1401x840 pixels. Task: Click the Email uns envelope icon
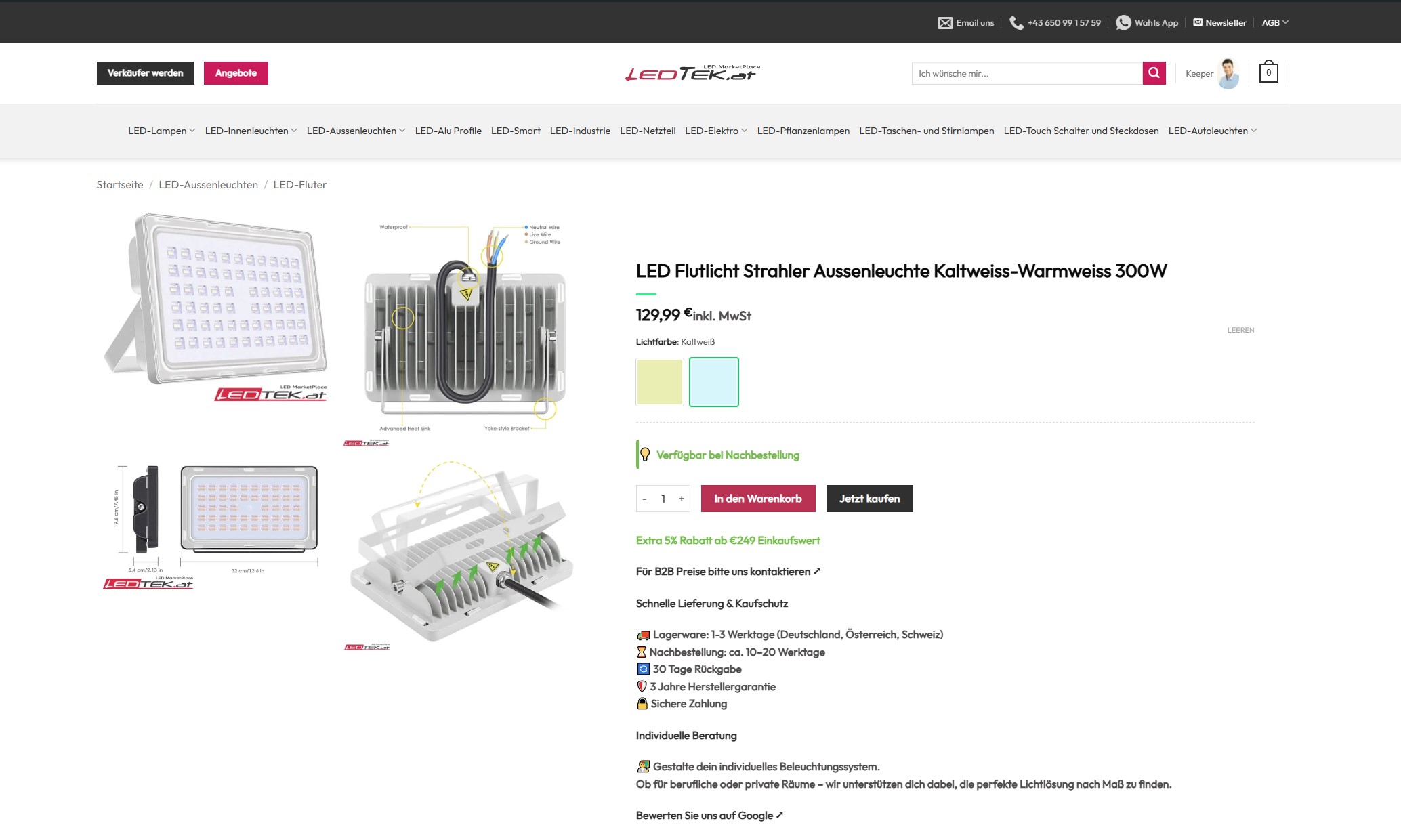coord(944,23)
